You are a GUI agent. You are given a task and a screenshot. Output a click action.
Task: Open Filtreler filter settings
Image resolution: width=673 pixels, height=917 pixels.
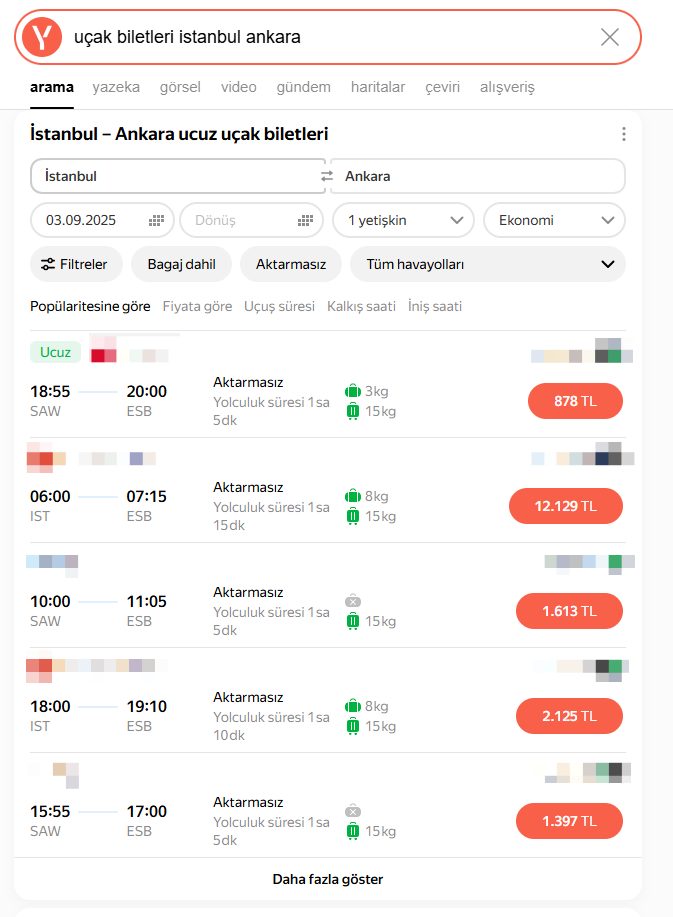point(76,265)
